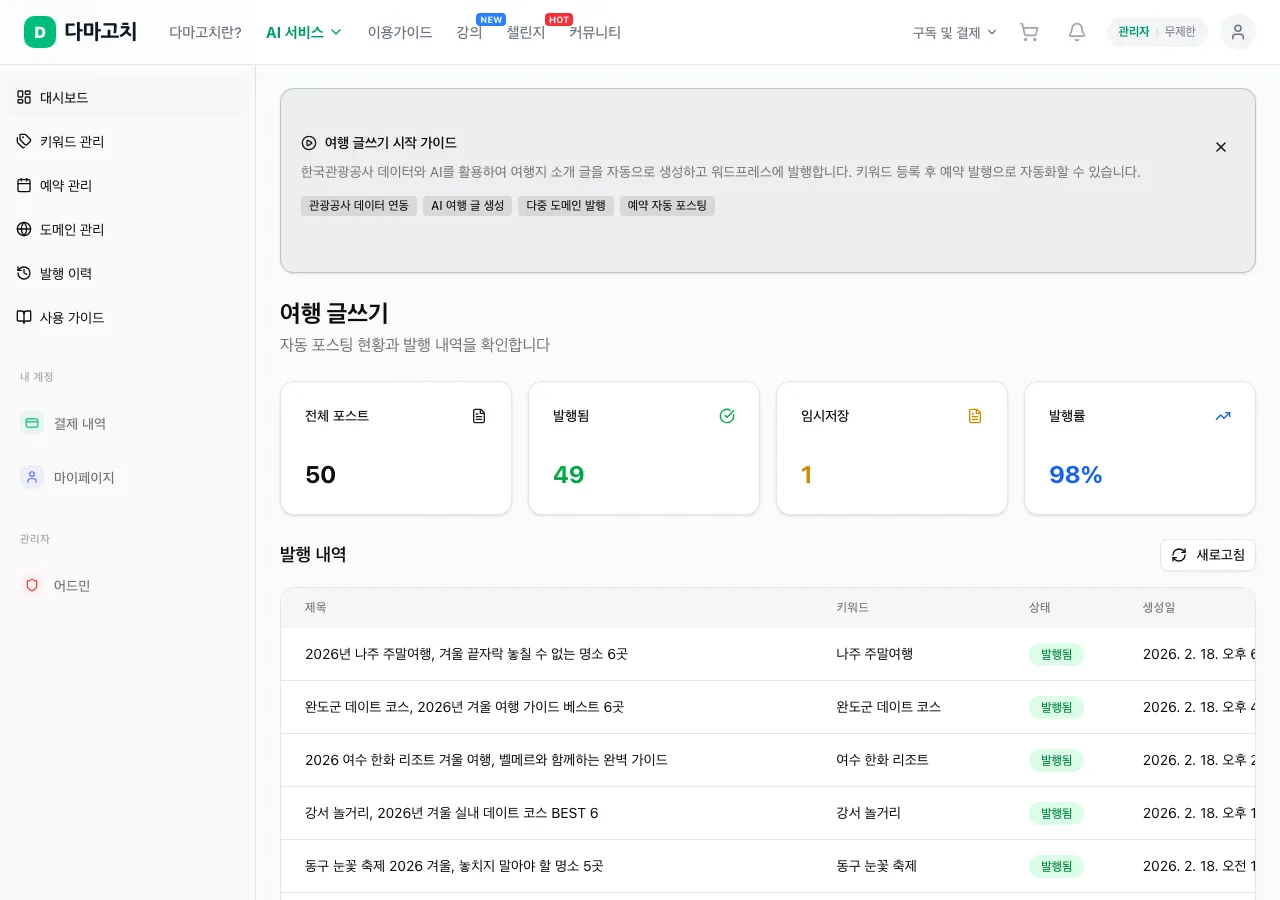Go to 키워드 관리 in sidebar
The height and width of the screenshot is (900, 1280).
tap(128, 141)
